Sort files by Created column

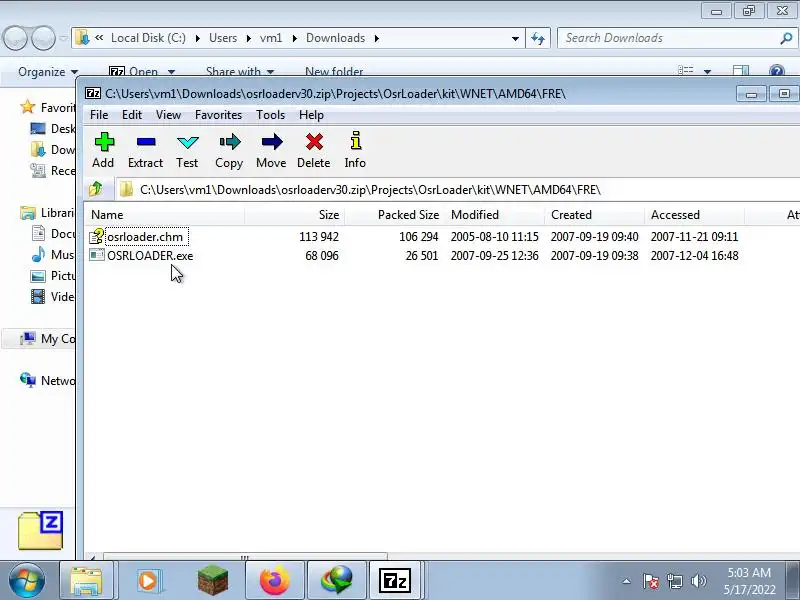point(595,215)
